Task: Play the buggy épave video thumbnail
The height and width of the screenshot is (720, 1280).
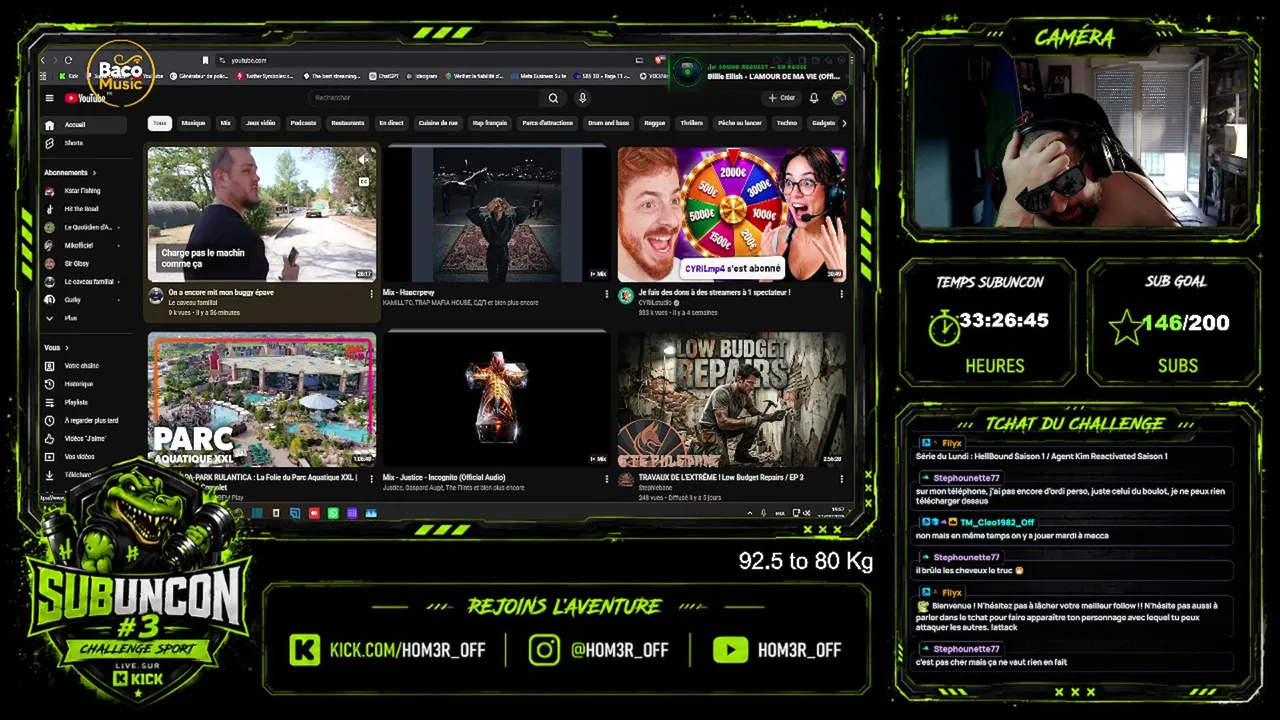Action: [x=262, y=214]
